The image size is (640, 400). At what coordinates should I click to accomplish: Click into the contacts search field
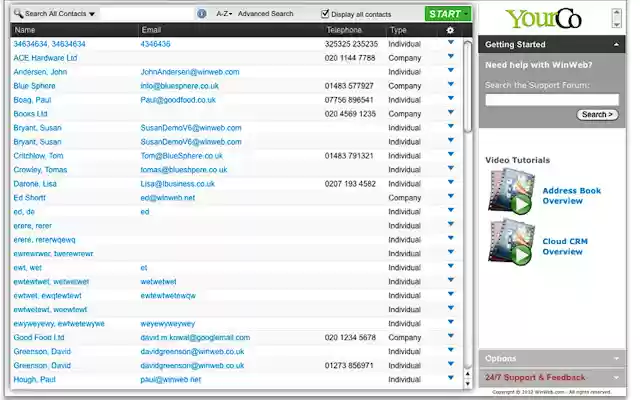tap(147, 14)
